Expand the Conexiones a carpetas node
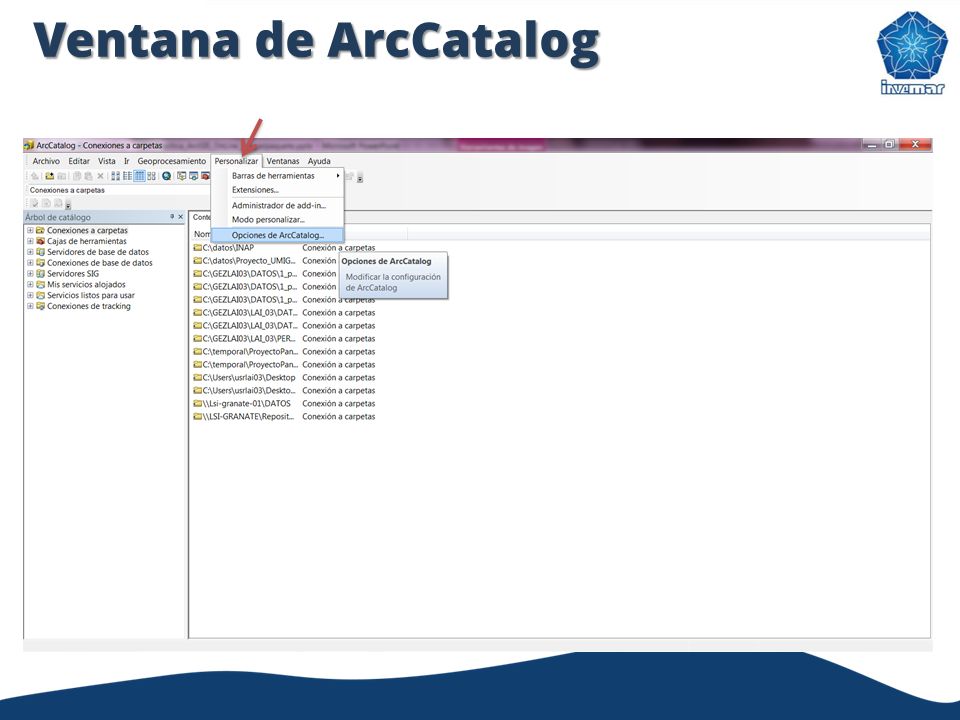Screen dimensions: 960x720 30,230
